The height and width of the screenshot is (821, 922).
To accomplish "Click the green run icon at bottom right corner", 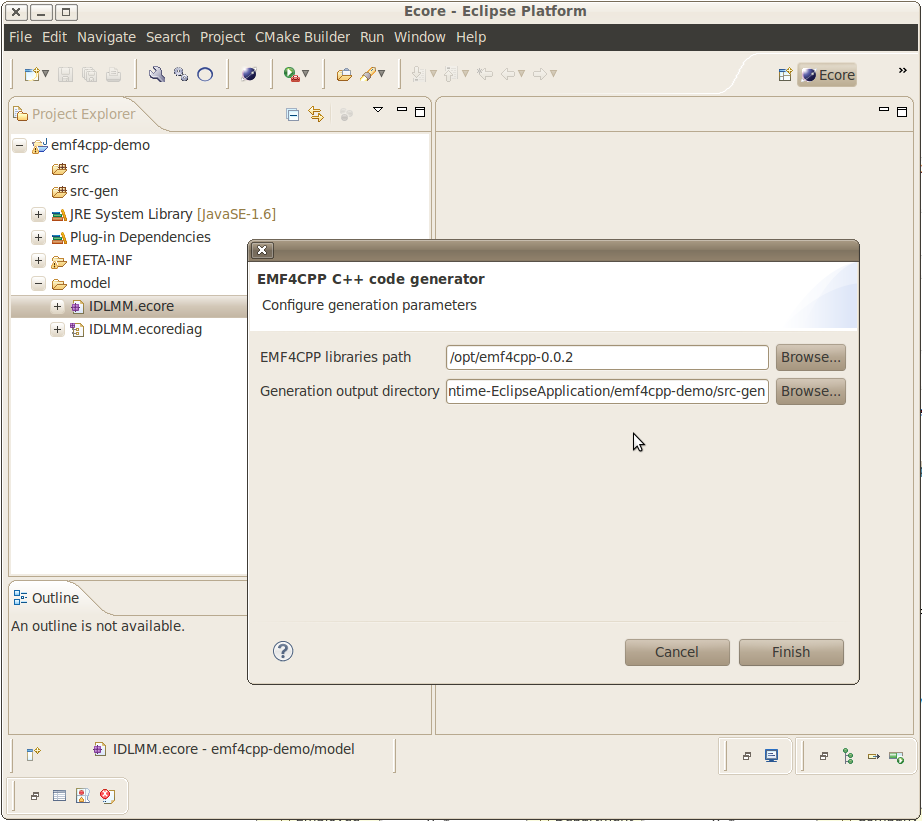I will click(896, 757).
